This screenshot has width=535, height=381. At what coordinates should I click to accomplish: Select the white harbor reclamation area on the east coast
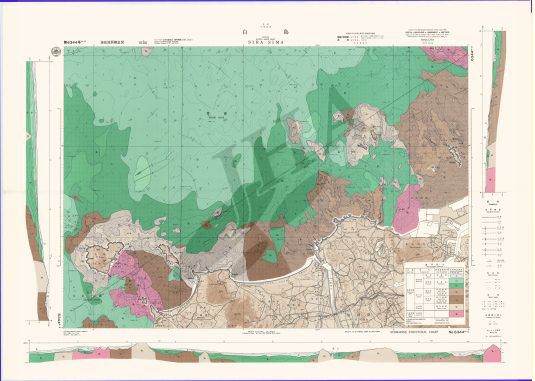438,220
